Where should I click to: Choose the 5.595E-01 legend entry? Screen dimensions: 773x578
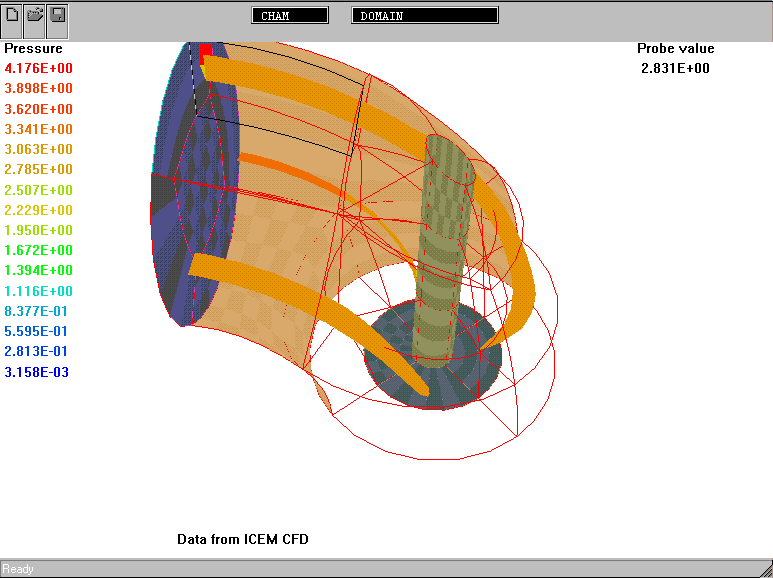37,331
